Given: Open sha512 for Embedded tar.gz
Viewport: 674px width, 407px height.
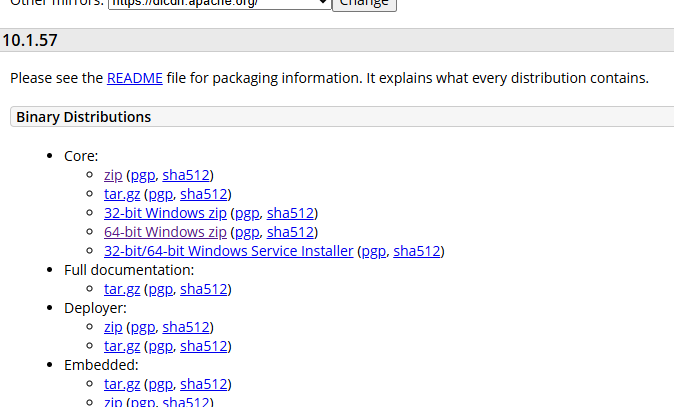Looking at the screenshot, I should tap(203, 384).
